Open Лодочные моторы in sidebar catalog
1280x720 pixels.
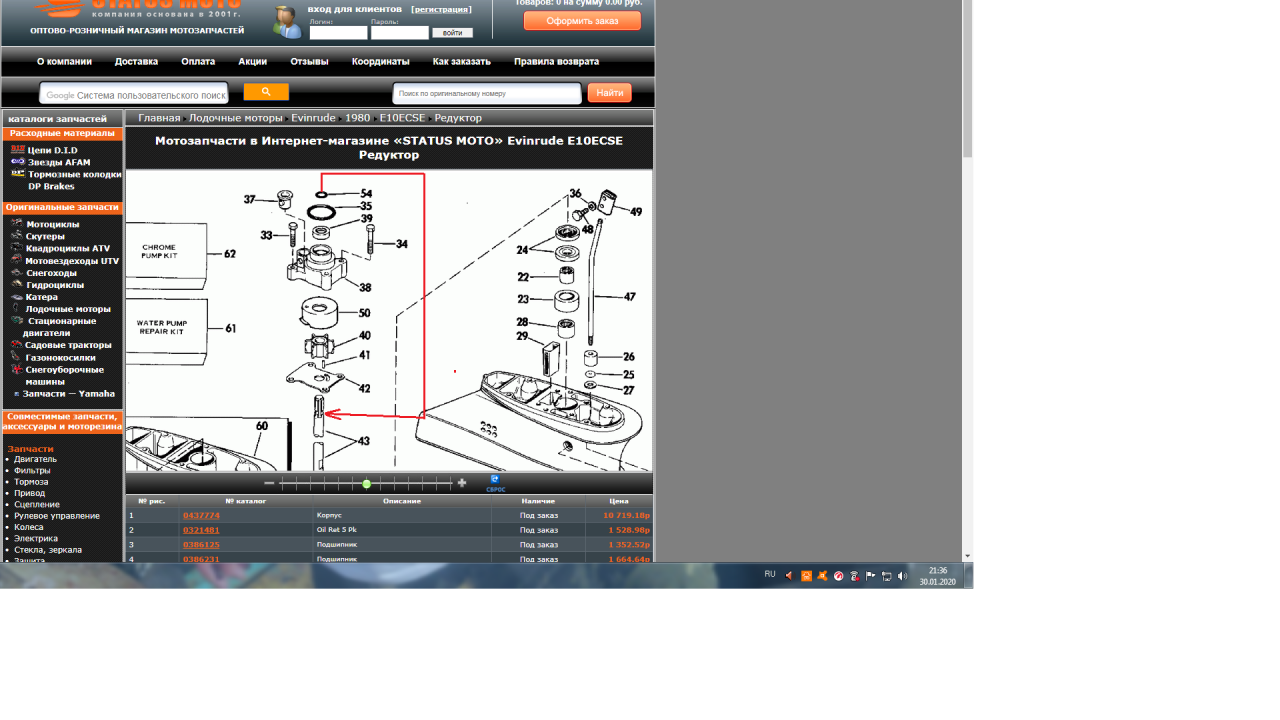tap(68, 309)
